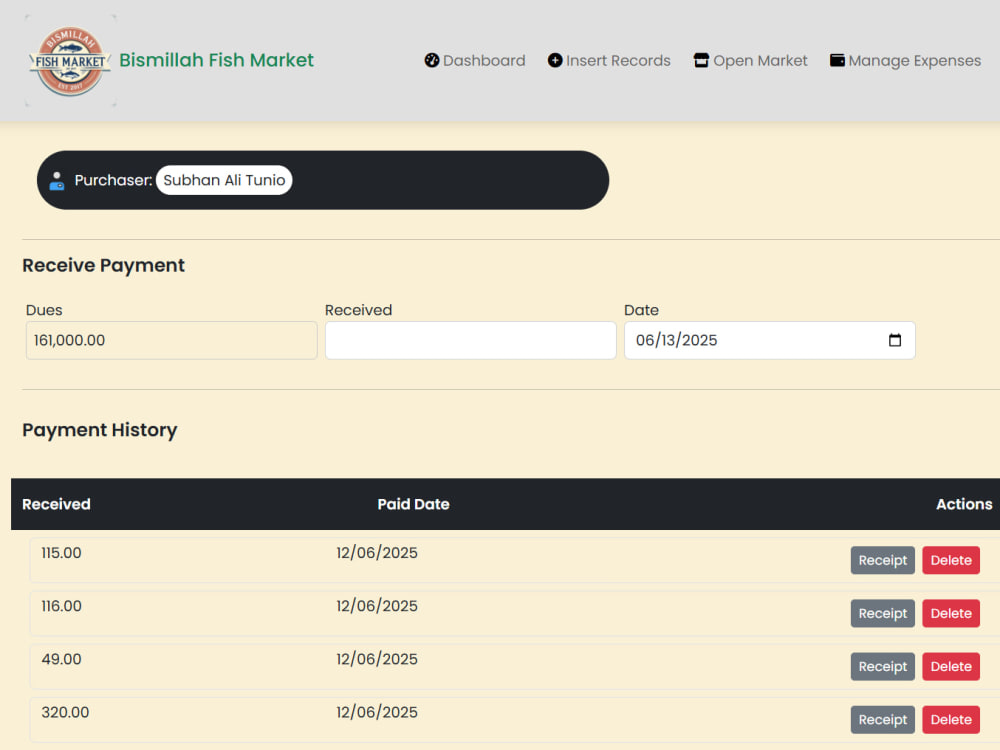Click the paid date in the 115.00 row
This screenshot has height=750, width=1000.
377,553
